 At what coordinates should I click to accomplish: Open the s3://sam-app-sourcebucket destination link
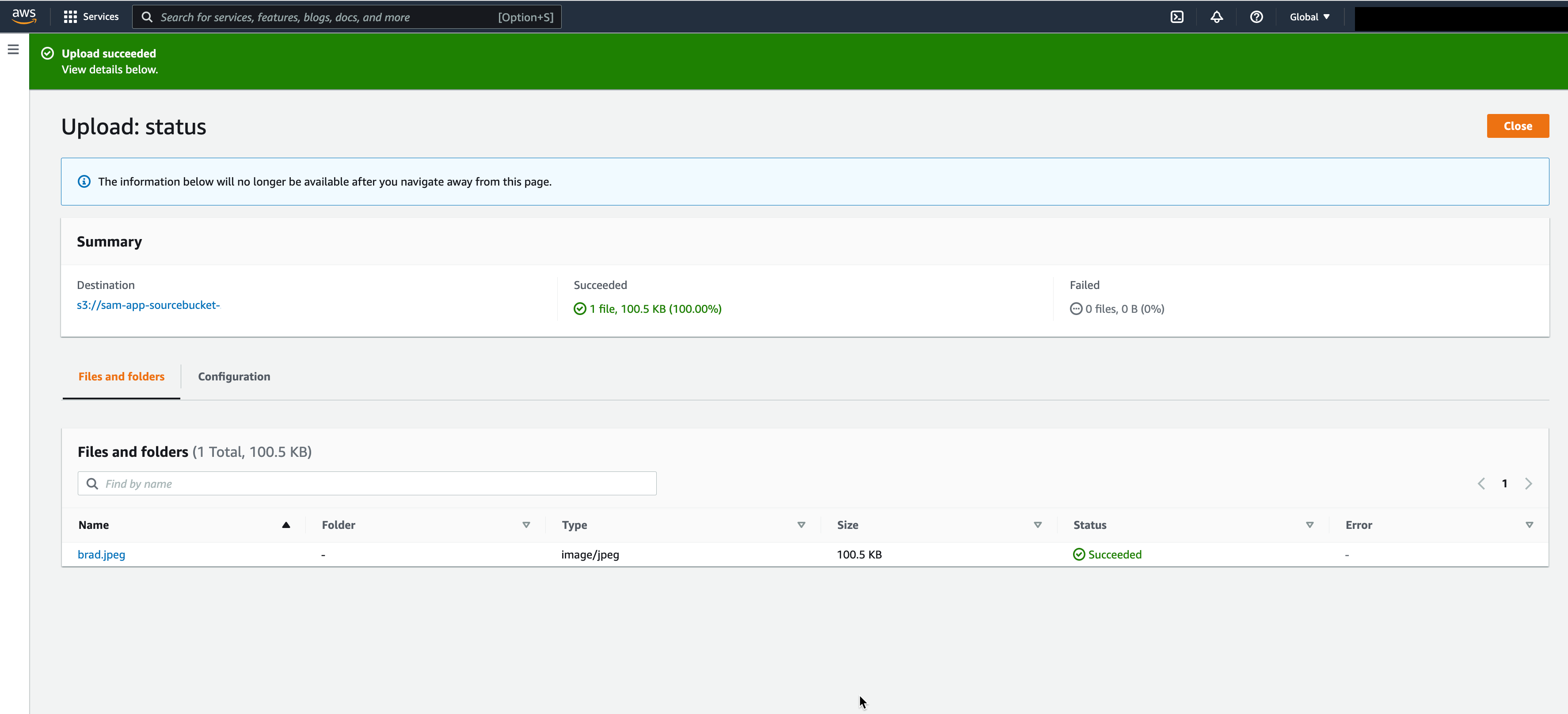point(148,305)
